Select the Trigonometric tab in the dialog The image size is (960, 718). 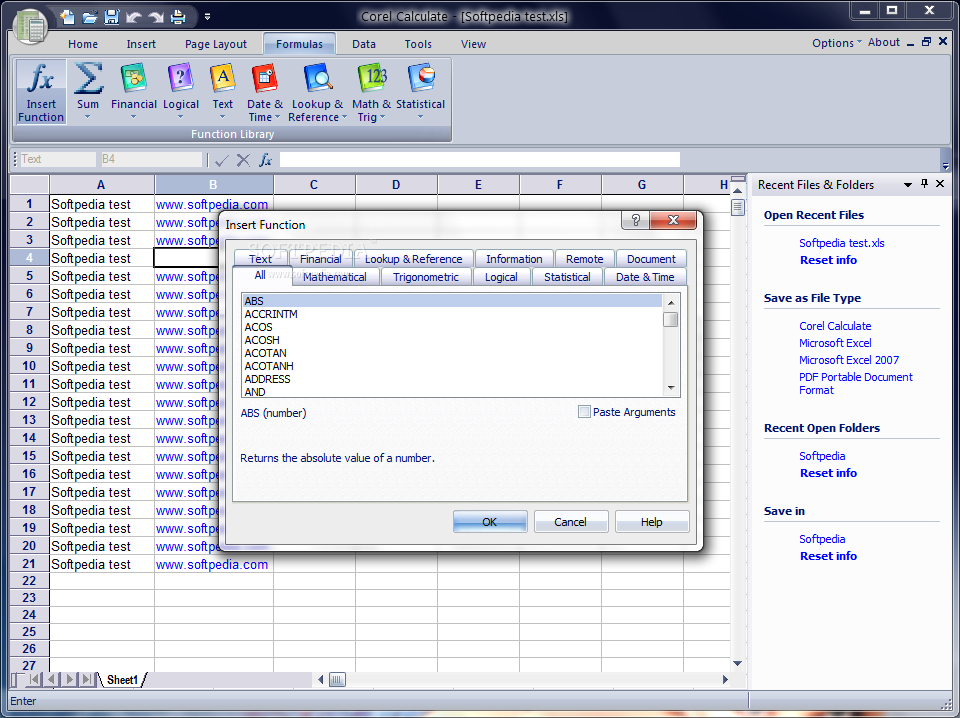coord(426,277)
